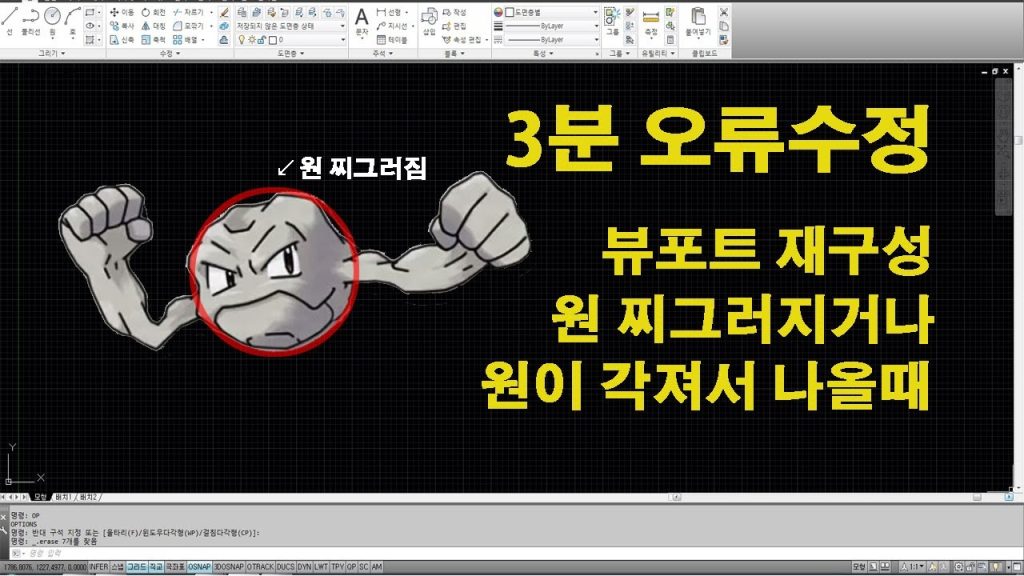Select the Circle (원) drawing tool
This screenshot has height=576, width=1024.
click(x=53, y=17)
